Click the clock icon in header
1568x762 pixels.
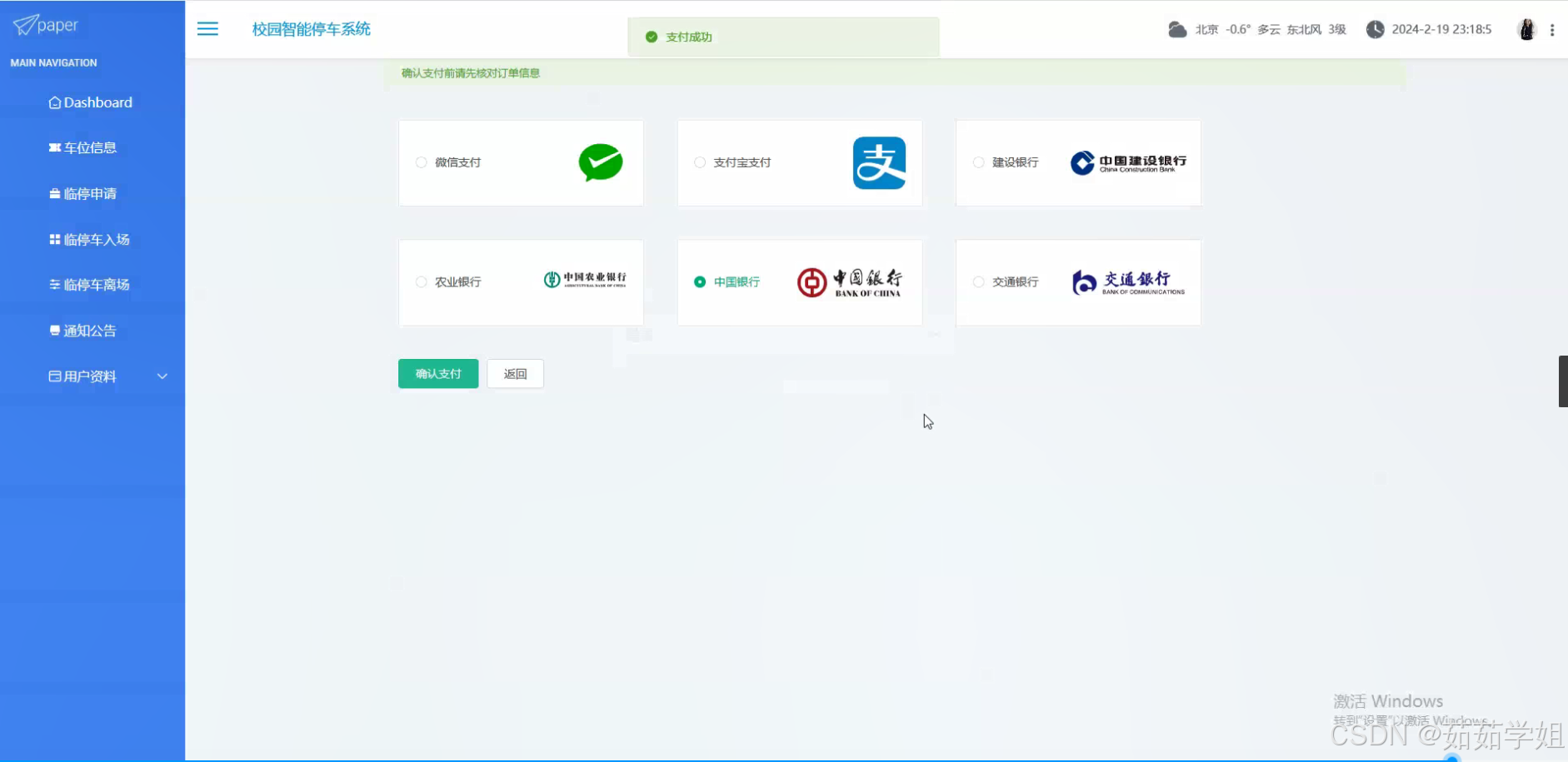1376,29
